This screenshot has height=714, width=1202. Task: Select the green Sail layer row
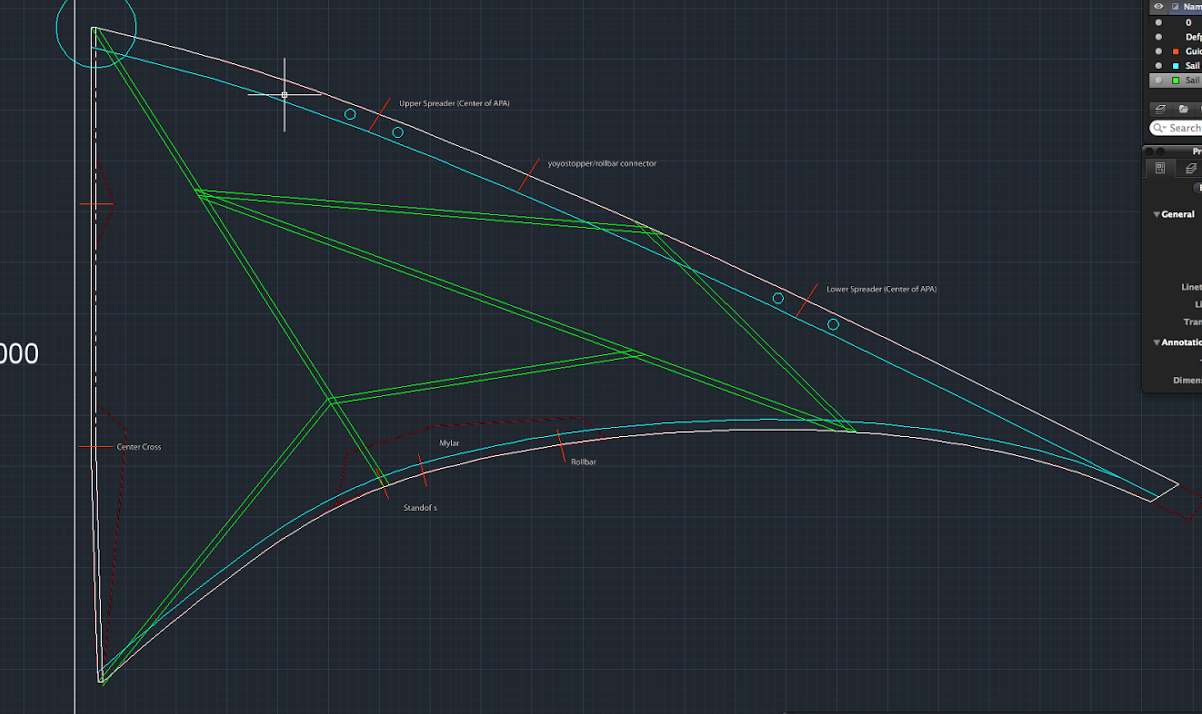point(1190,80)
